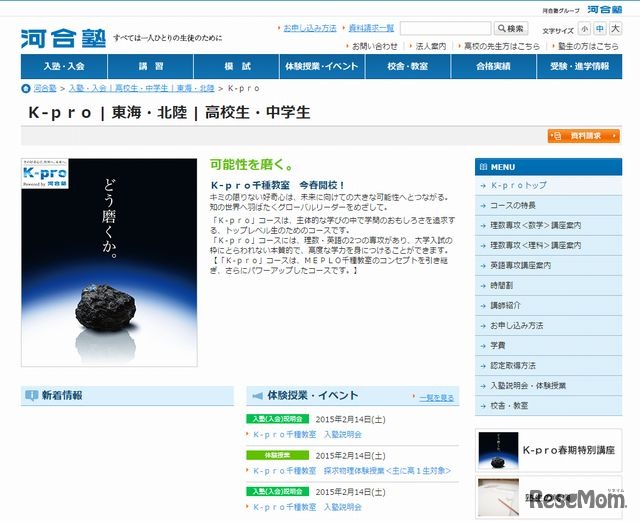Set text size to 大

coord(615,29)
